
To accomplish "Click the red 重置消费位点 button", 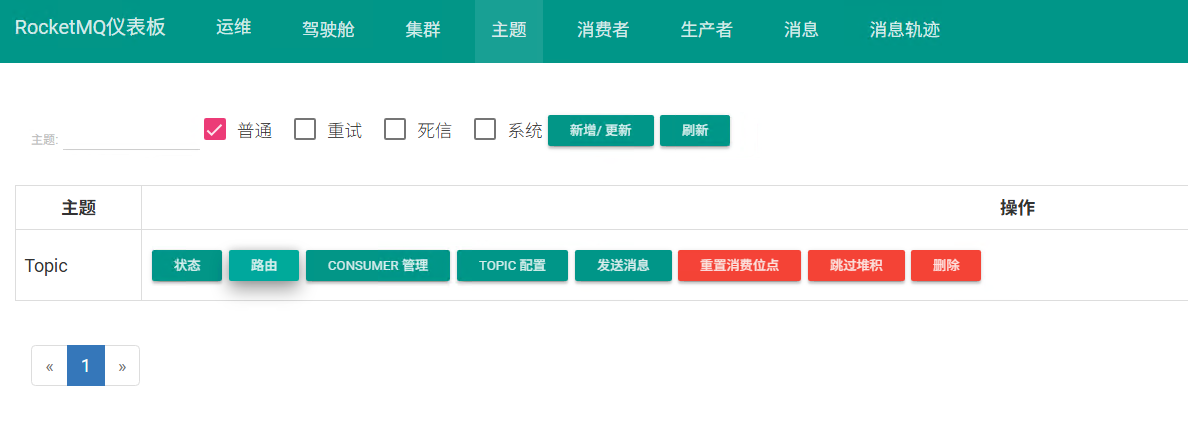I will tap(739, 266).
